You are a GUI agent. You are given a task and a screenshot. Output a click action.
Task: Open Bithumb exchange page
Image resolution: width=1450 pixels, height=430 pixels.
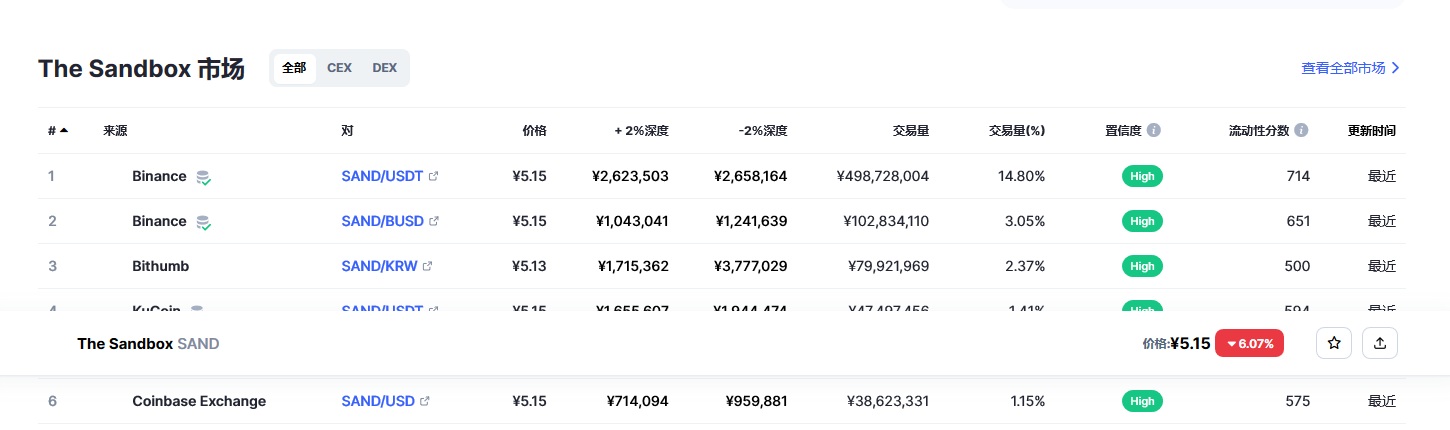pyautogui.click(x=160, y=266)
